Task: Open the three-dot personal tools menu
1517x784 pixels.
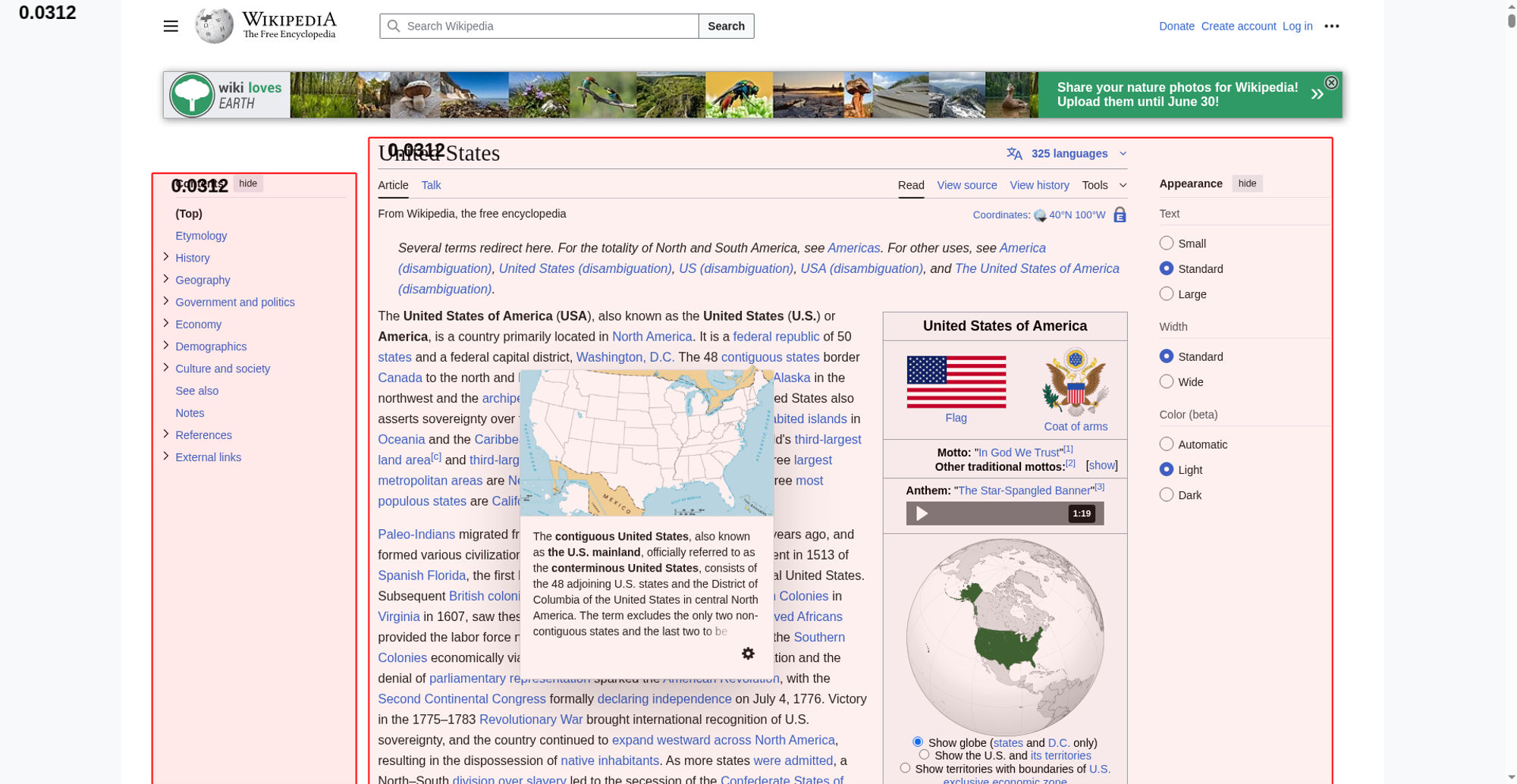Action: coord(1332,26)
